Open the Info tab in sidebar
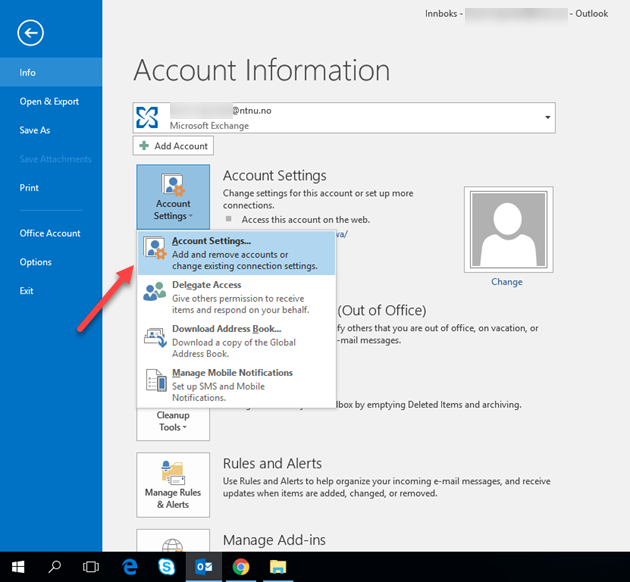Viewport: 630px width, 582px height. 51,72
